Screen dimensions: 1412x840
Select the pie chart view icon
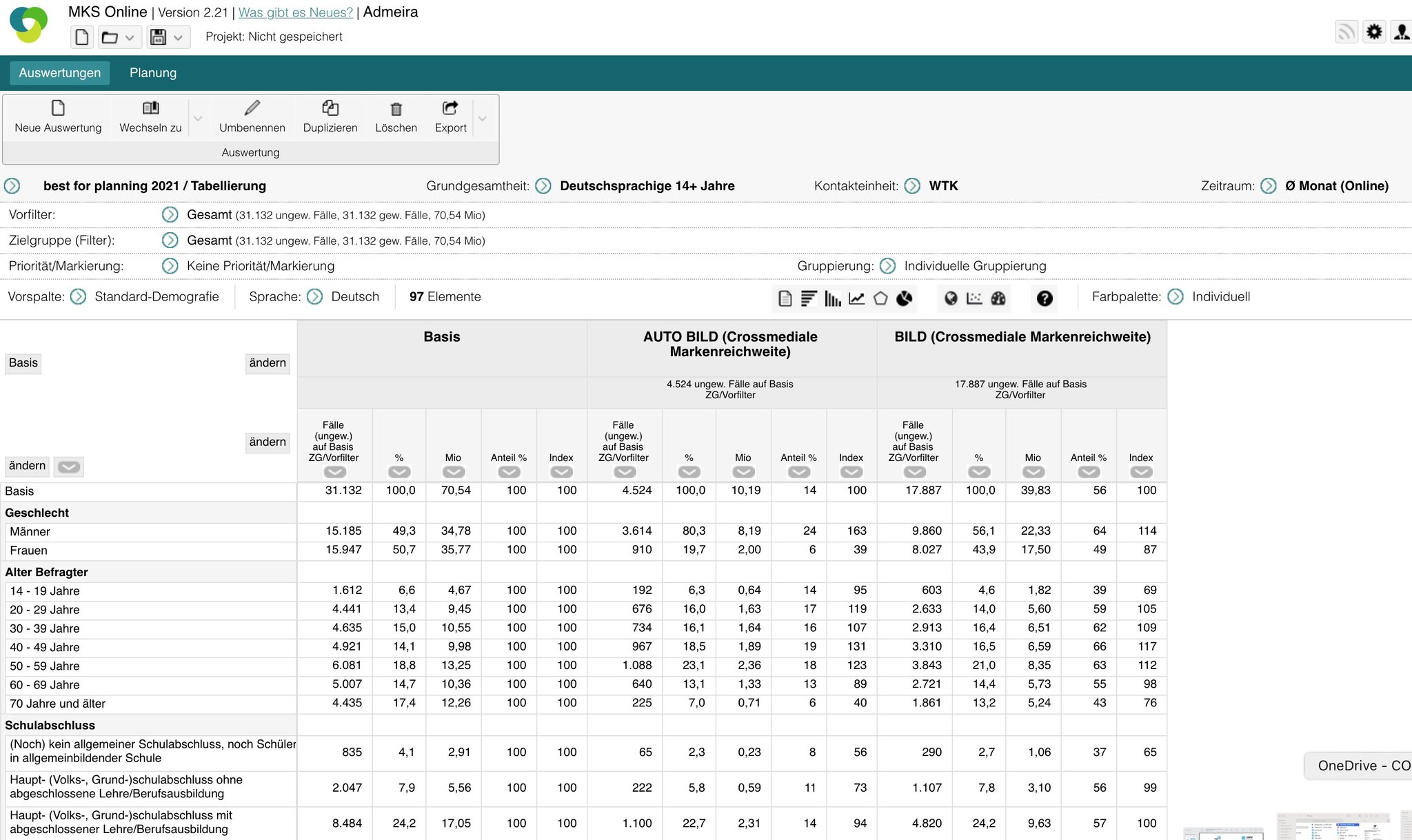pyautogui.click(x=905, y=298)
